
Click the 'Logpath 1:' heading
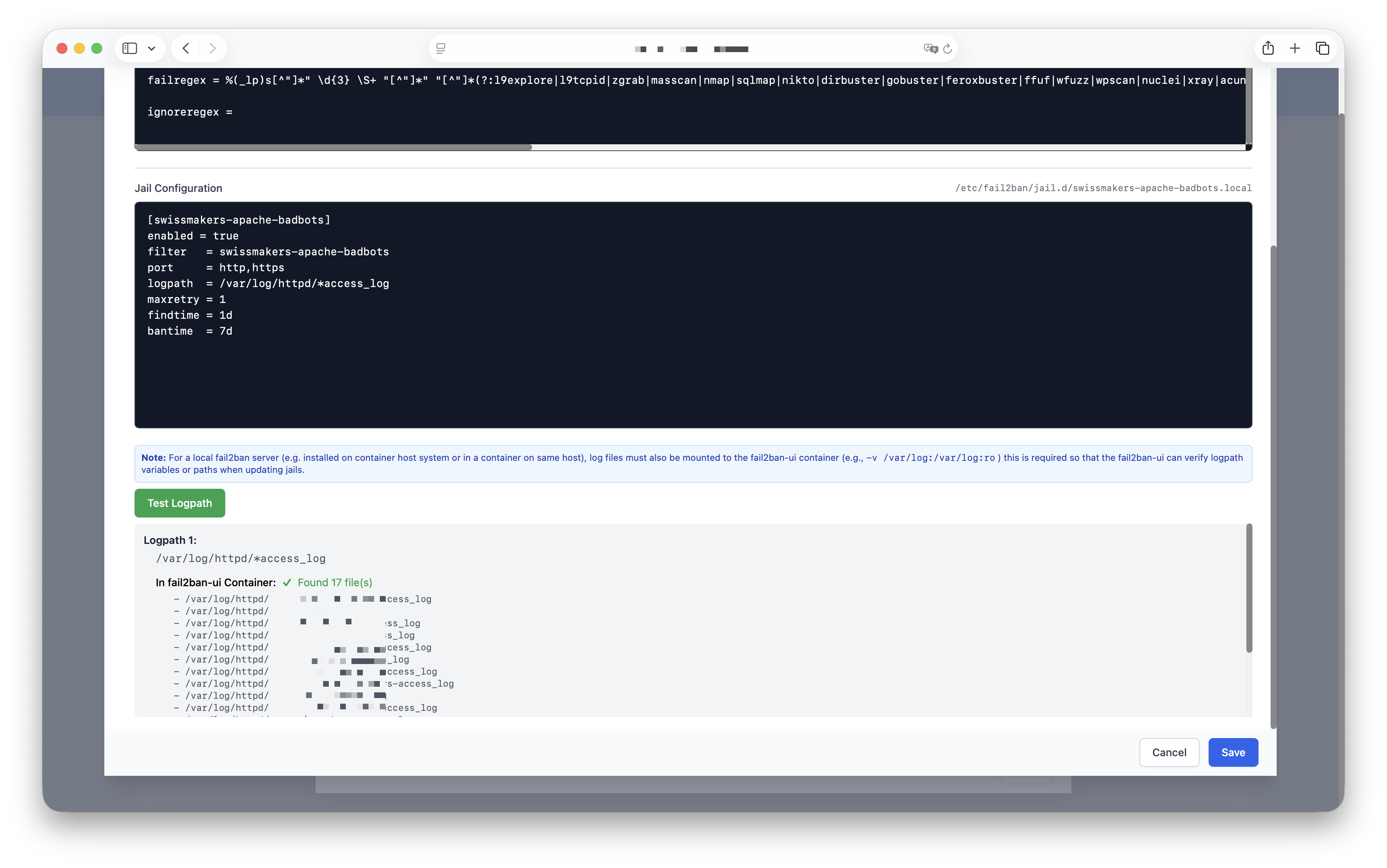pyautogui.click(x=170, y=540)
